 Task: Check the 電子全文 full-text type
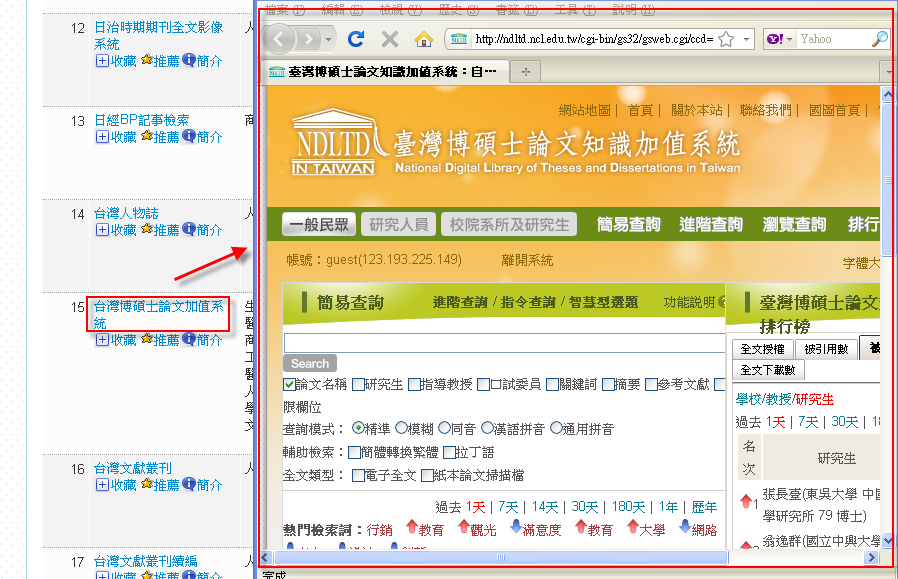tap(359, 475)
